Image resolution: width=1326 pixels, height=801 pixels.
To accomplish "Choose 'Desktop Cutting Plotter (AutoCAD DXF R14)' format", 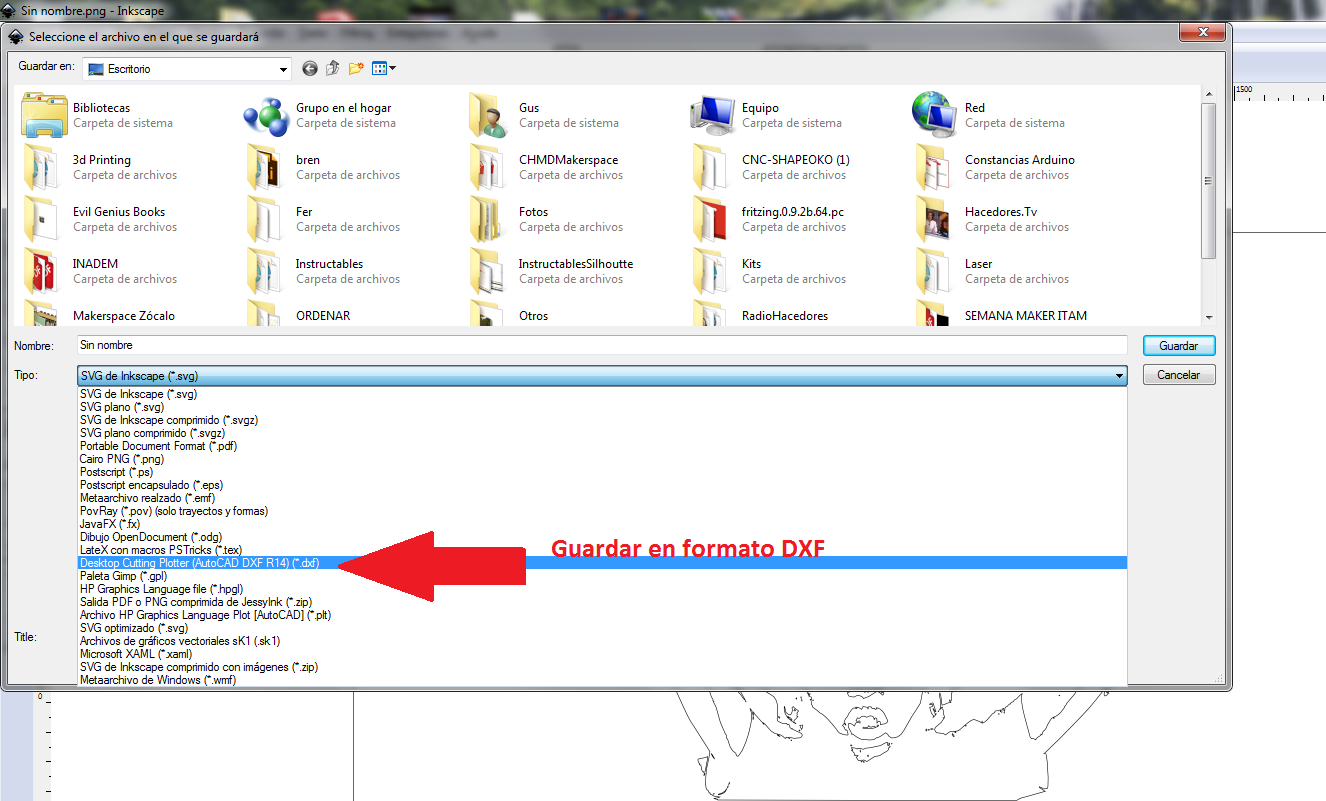I will [x=602, y=563].
